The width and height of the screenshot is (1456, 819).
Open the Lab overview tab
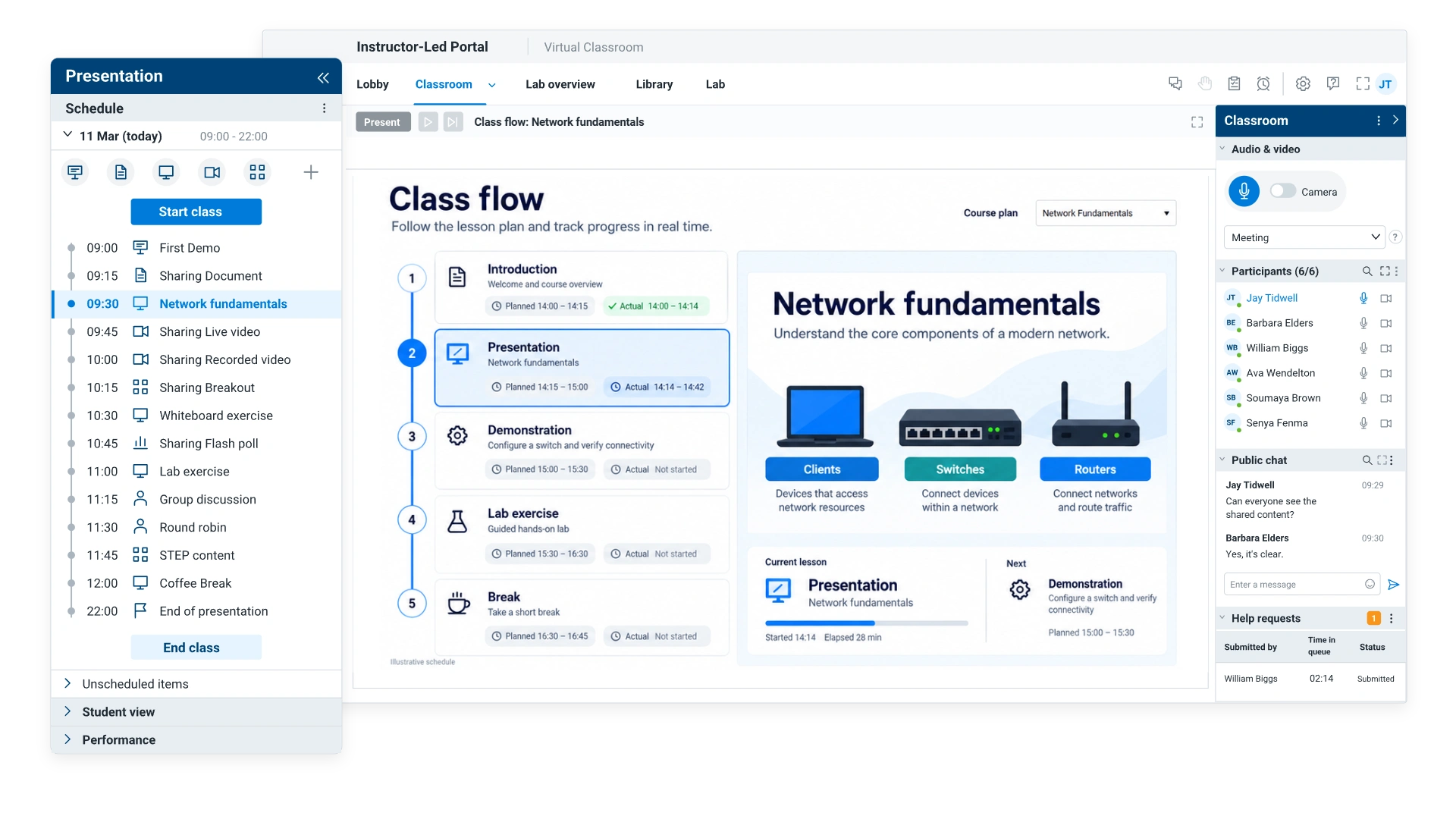click(560, 84)
